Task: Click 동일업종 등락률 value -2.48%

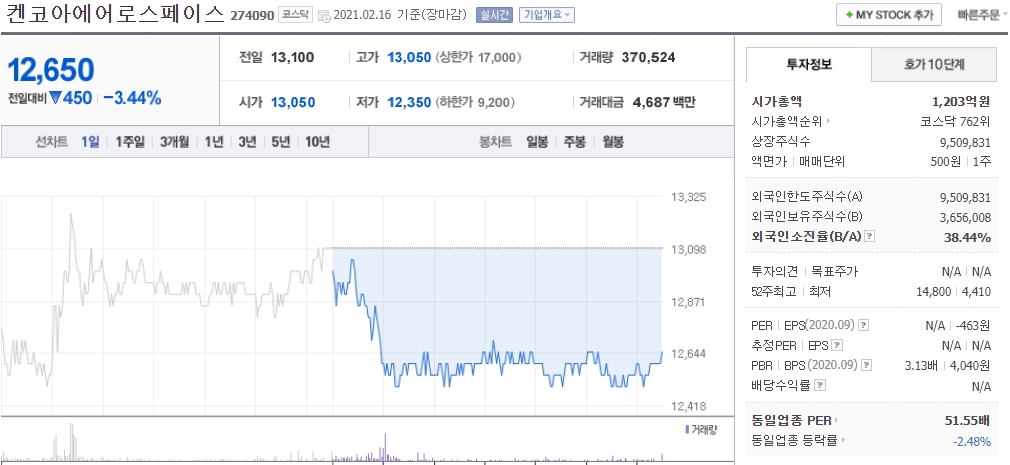Action: click(x=971, y=441)
